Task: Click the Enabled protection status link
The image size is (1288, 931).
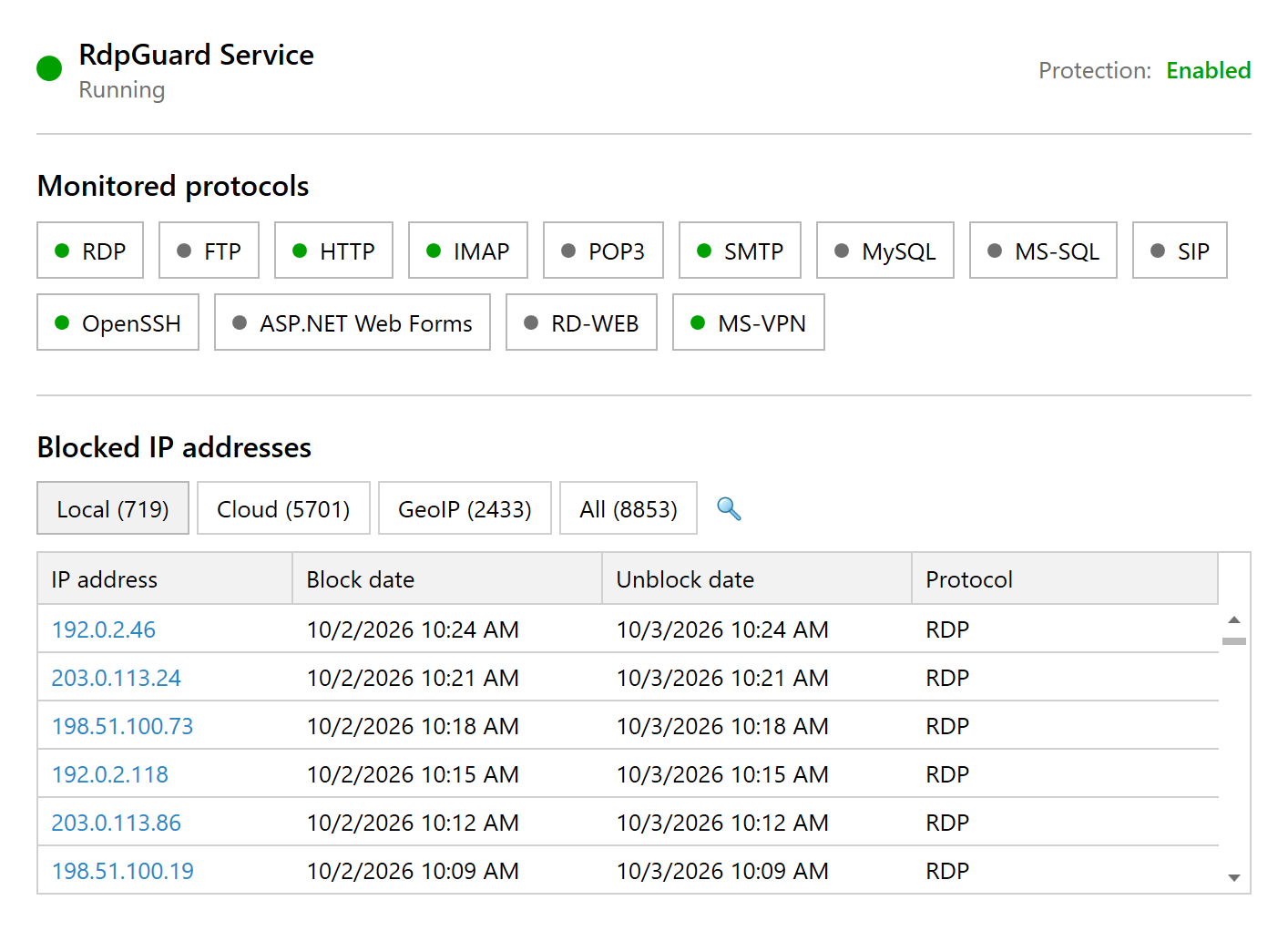Action: coord(1208,70)
